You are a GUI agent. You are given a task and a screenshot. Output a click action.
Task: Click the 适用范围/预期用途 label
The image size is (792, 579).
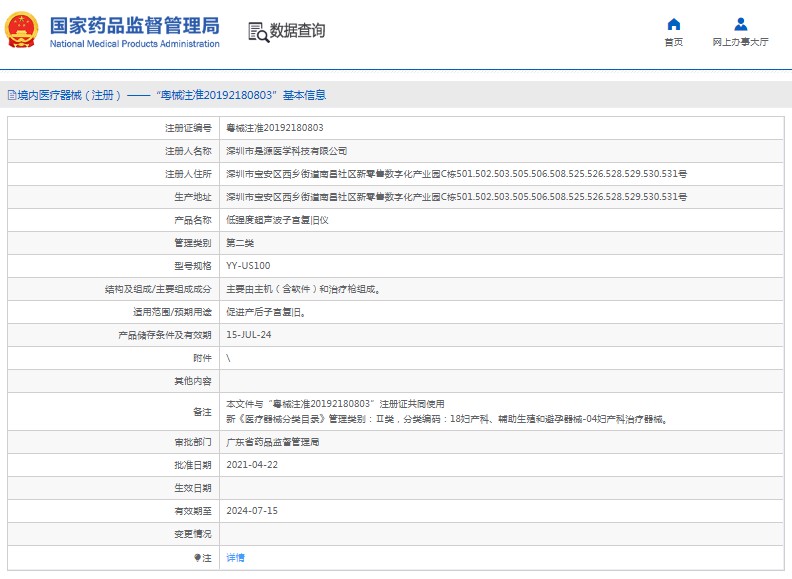tap(172, 312)
